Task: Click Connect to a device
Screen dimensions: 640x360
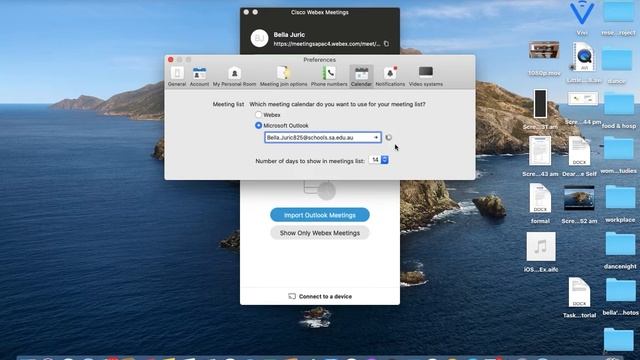Action: [320, 296]
